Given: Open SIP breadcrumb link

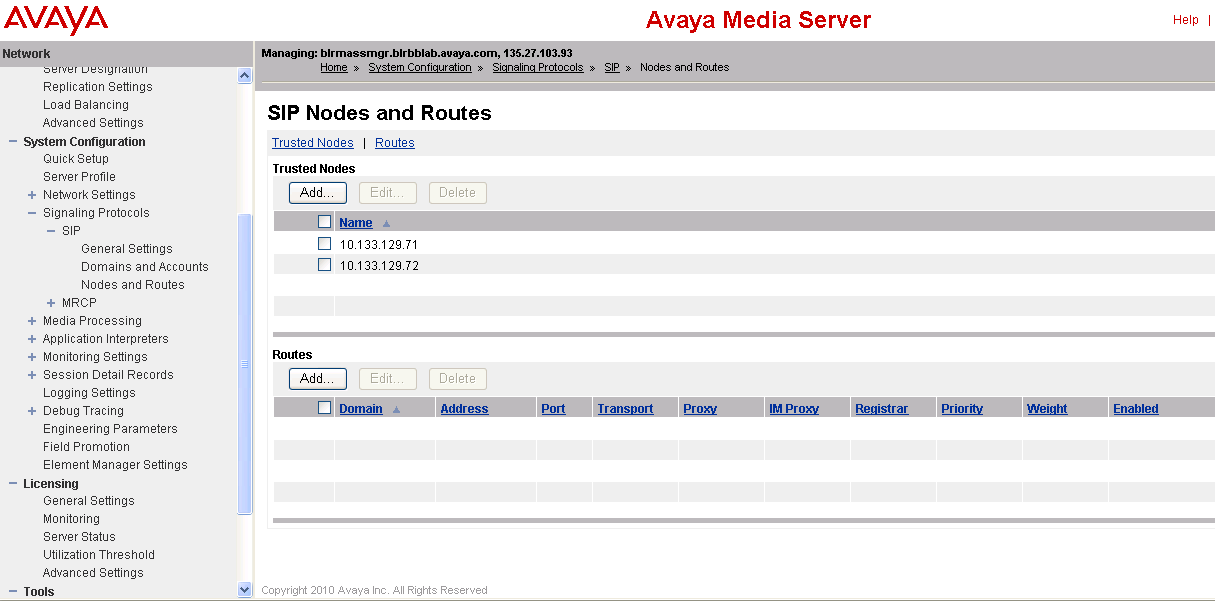Looking at the screenshot, I should [x=612, y=68].
